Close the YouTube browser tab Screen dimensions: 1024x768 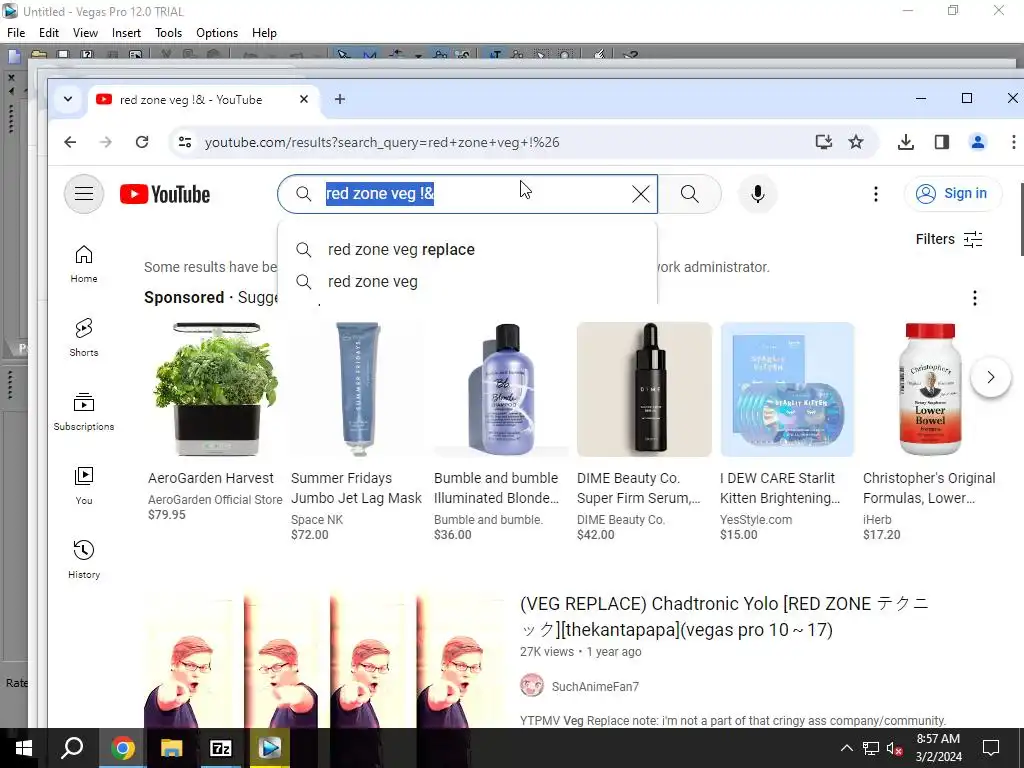point(304,99)
